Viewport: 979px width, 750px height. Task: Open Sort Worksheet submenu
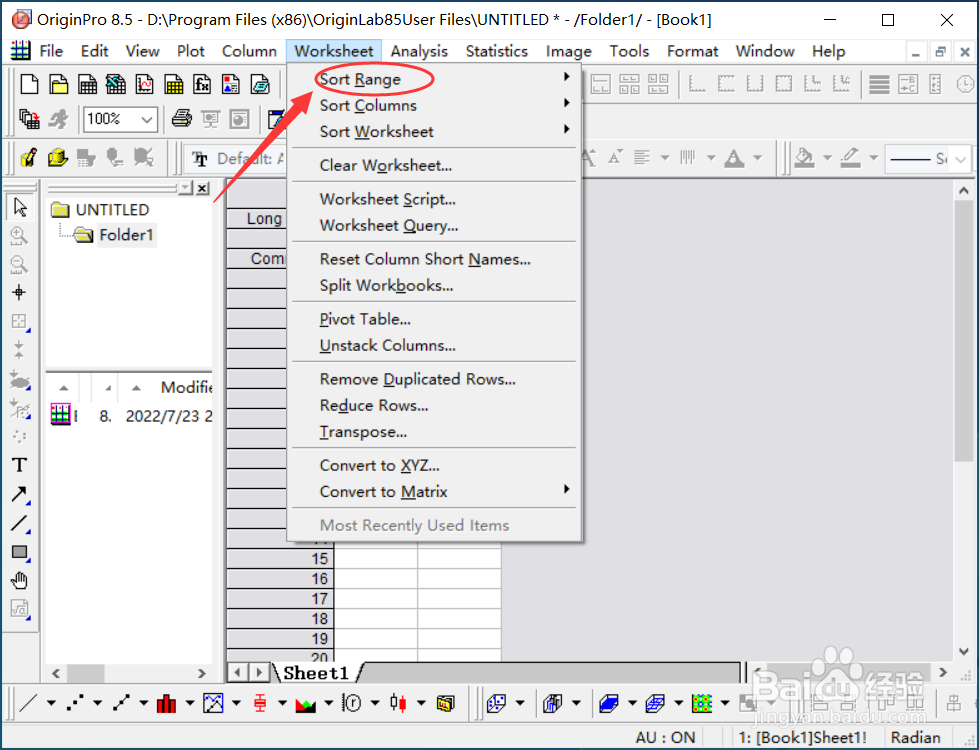click(x=435, y=132)
